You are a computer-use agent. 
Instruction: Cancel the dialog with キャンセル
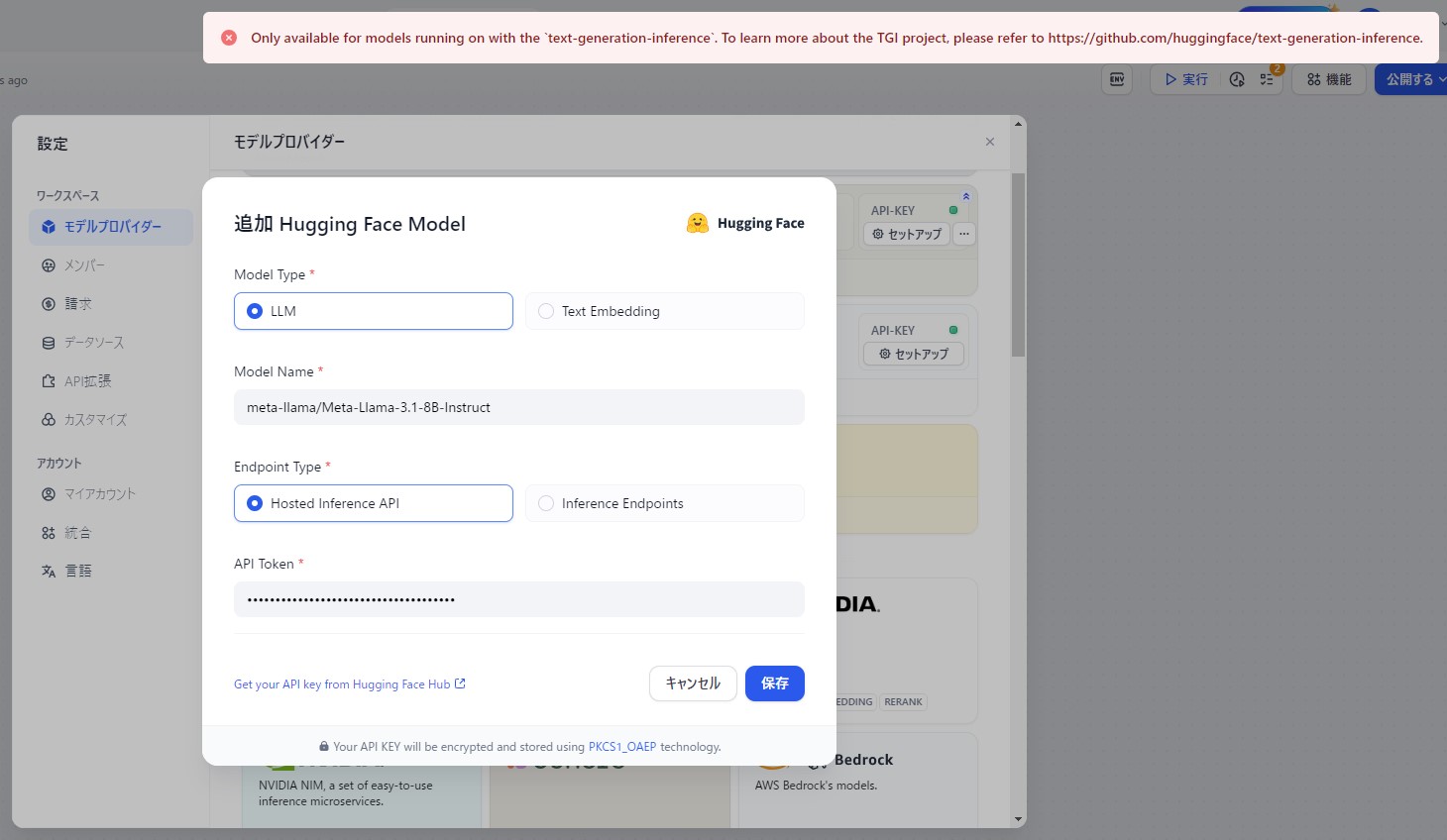[x=693, y=683]
